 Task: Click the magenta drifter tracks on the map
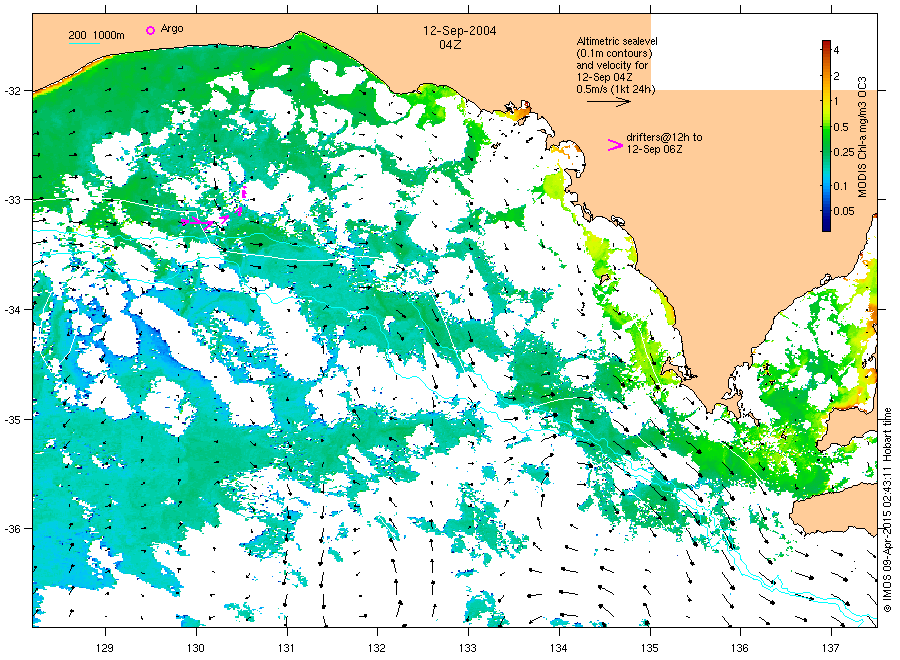click(x=213, y=209)
